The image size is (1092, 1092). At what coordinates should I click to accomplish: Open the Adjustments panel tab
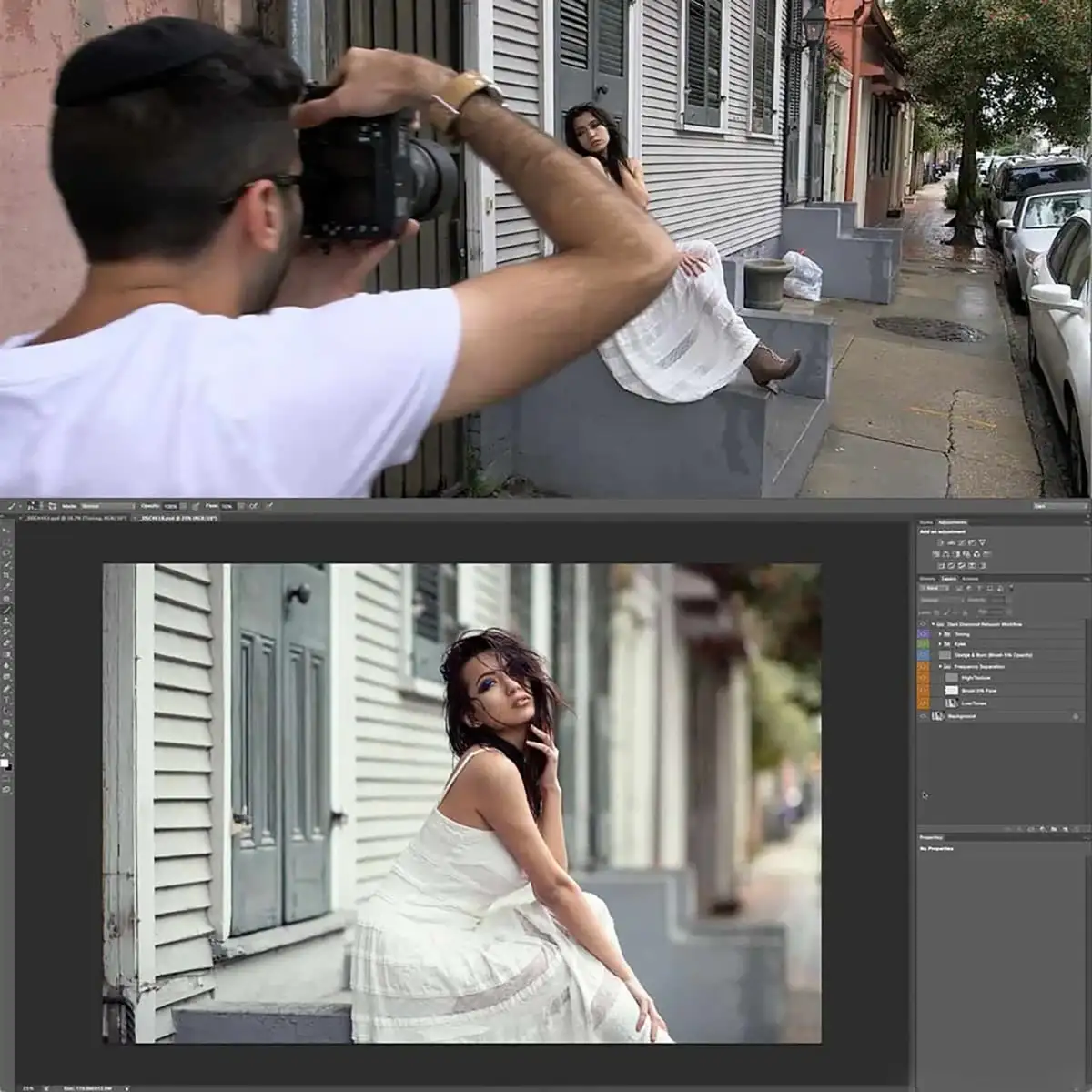tap(953, 522)
